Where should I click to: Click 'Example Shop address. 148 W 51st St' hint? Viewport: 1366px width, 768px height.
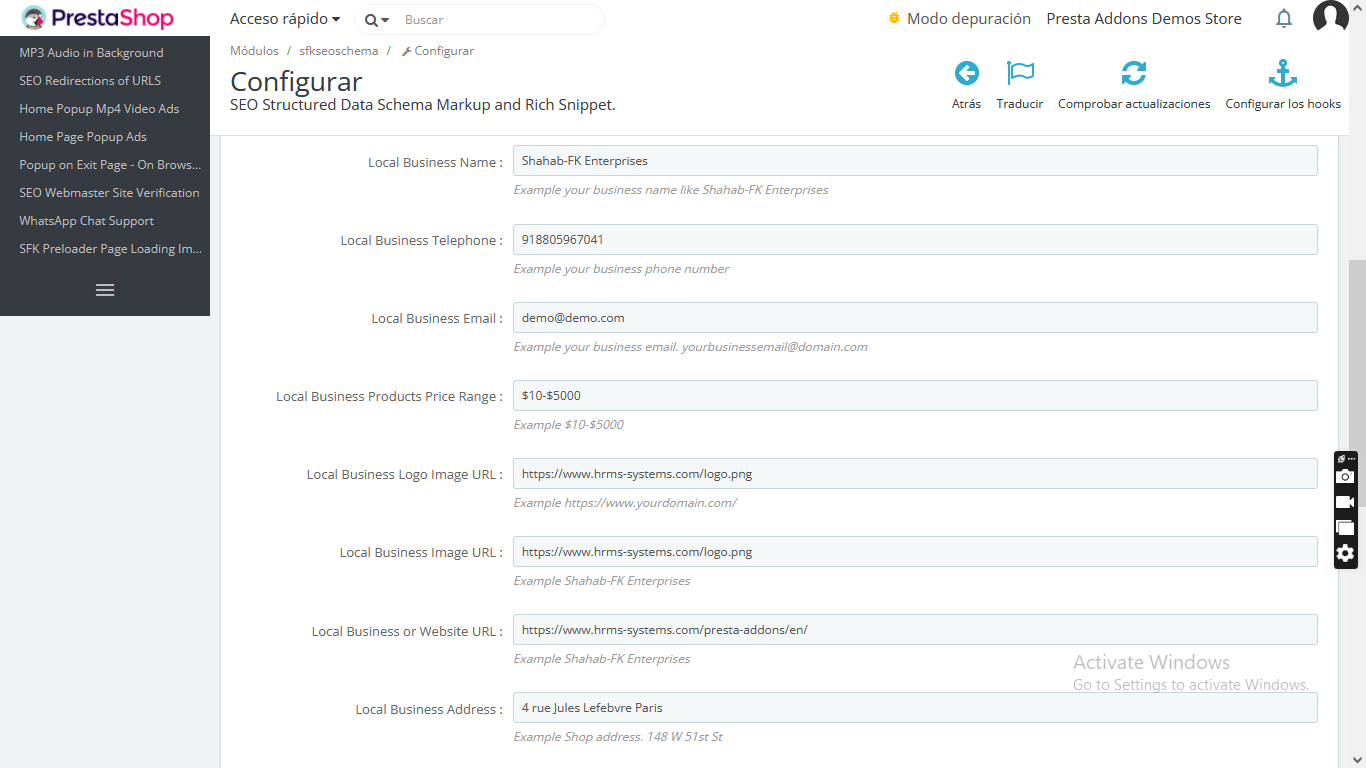(618, 737)
